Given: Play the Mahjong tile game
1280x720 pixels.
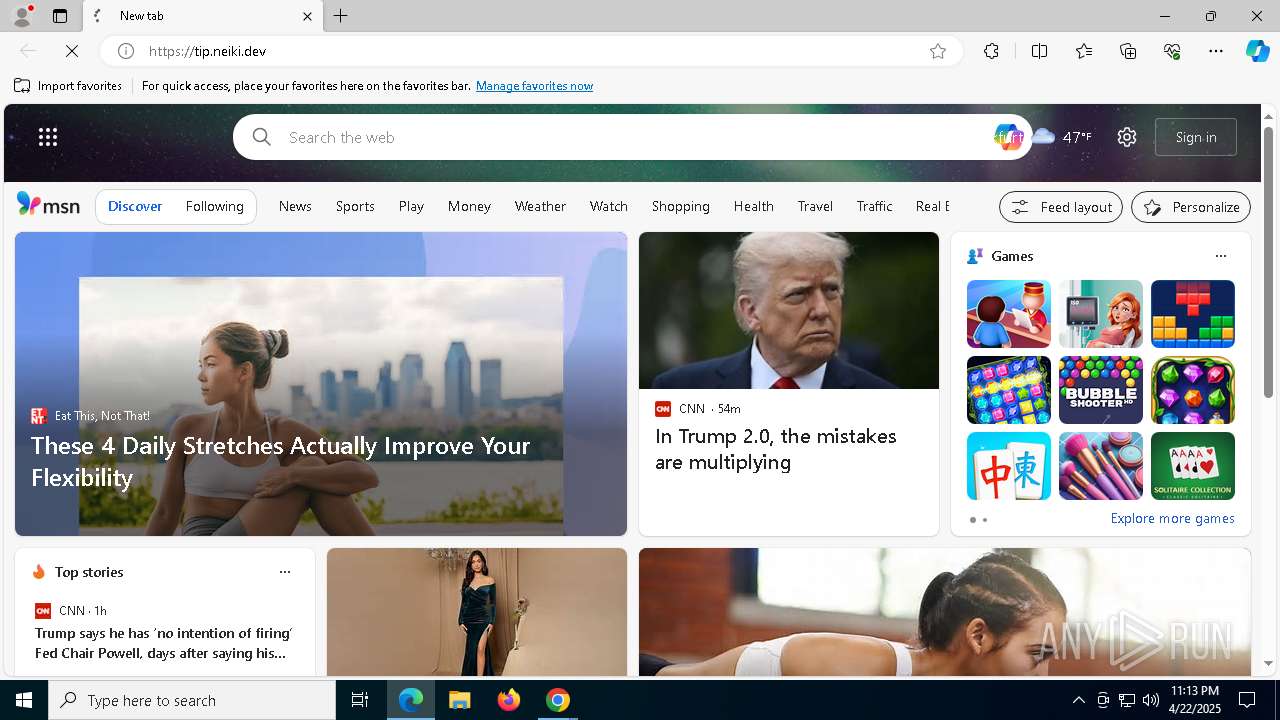Looking at the screenshot, I should click(x=1009, y=466).
